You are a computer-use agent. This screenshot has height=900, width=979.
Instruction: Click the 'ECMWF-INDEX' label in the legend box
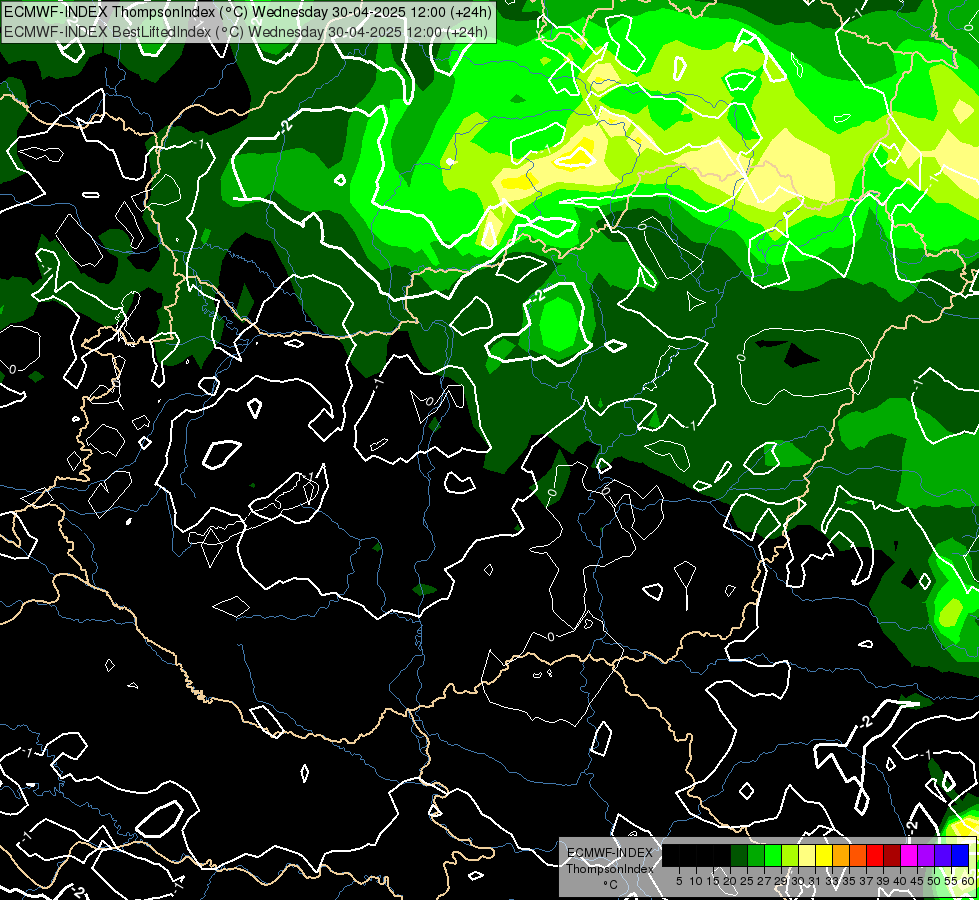pyautogui.click(x=610, y=853)
